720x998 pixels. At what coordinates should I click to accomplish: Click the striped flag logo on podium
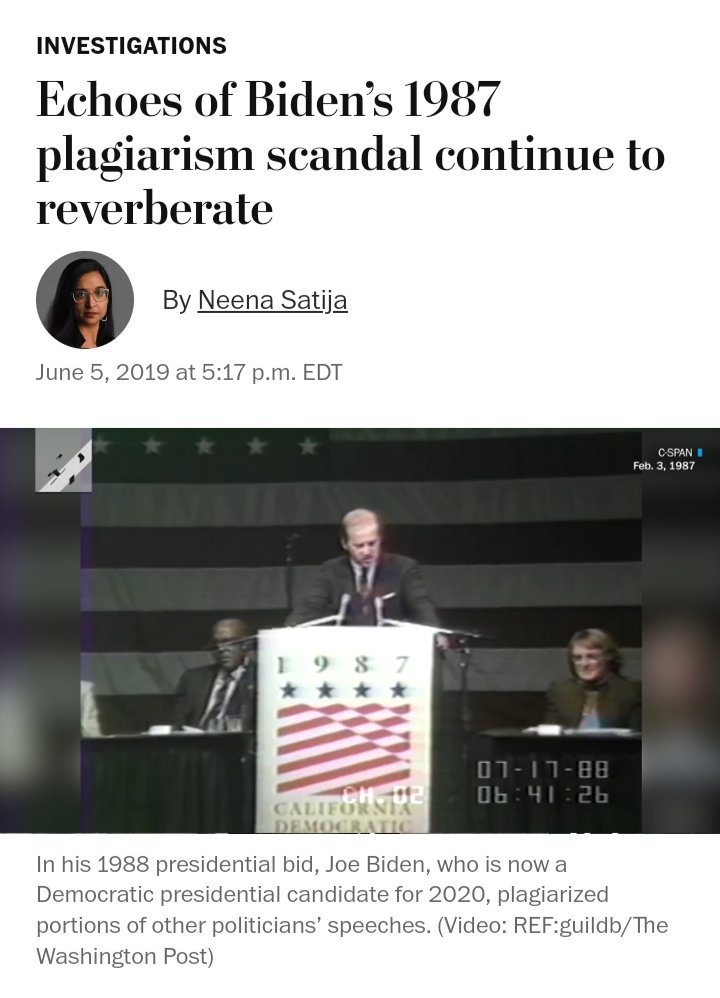344,748
